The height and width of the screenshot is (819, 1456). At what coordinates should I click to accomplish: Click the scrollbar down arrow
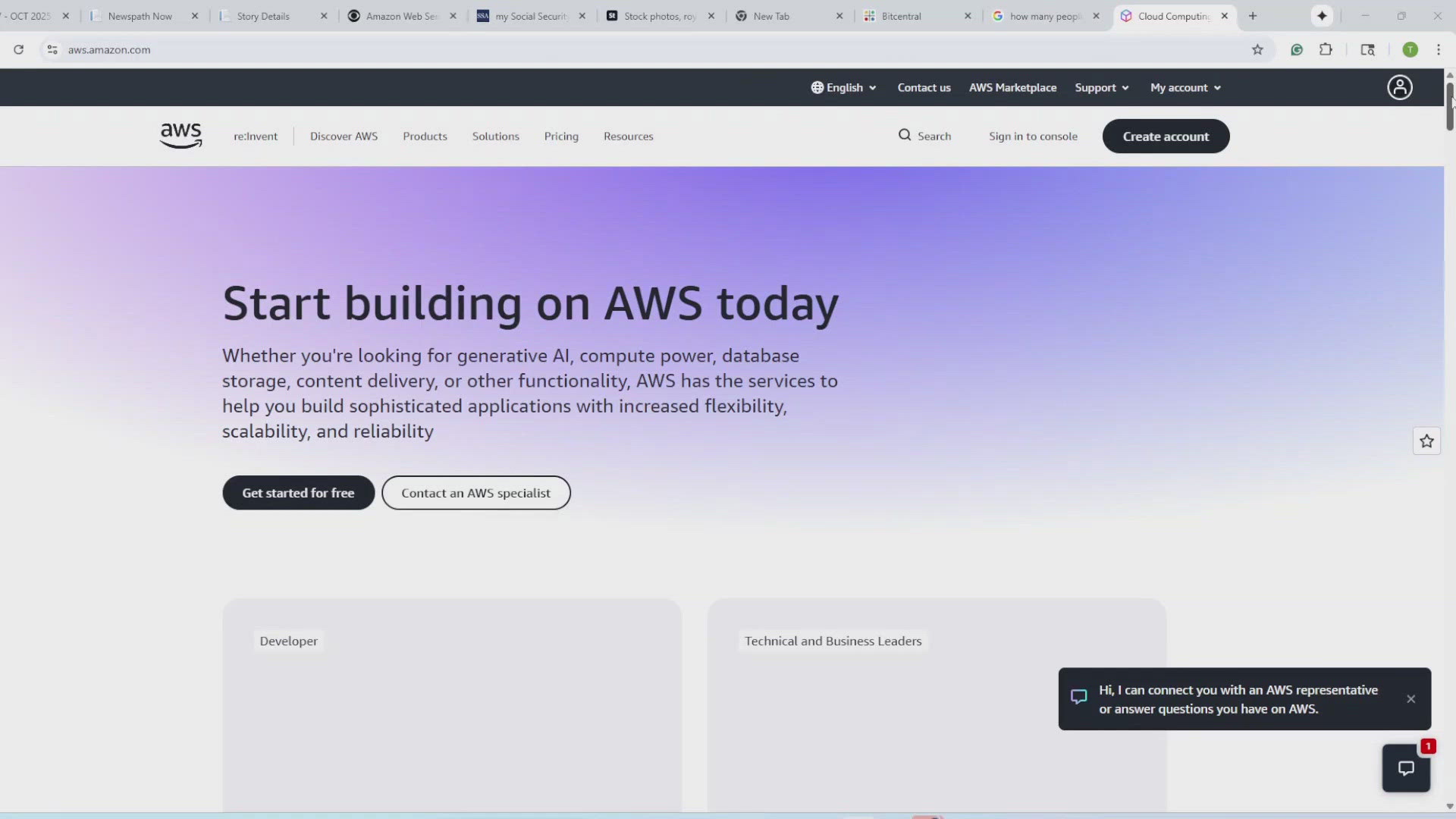pyautogui.click(x=1449, y=806)
